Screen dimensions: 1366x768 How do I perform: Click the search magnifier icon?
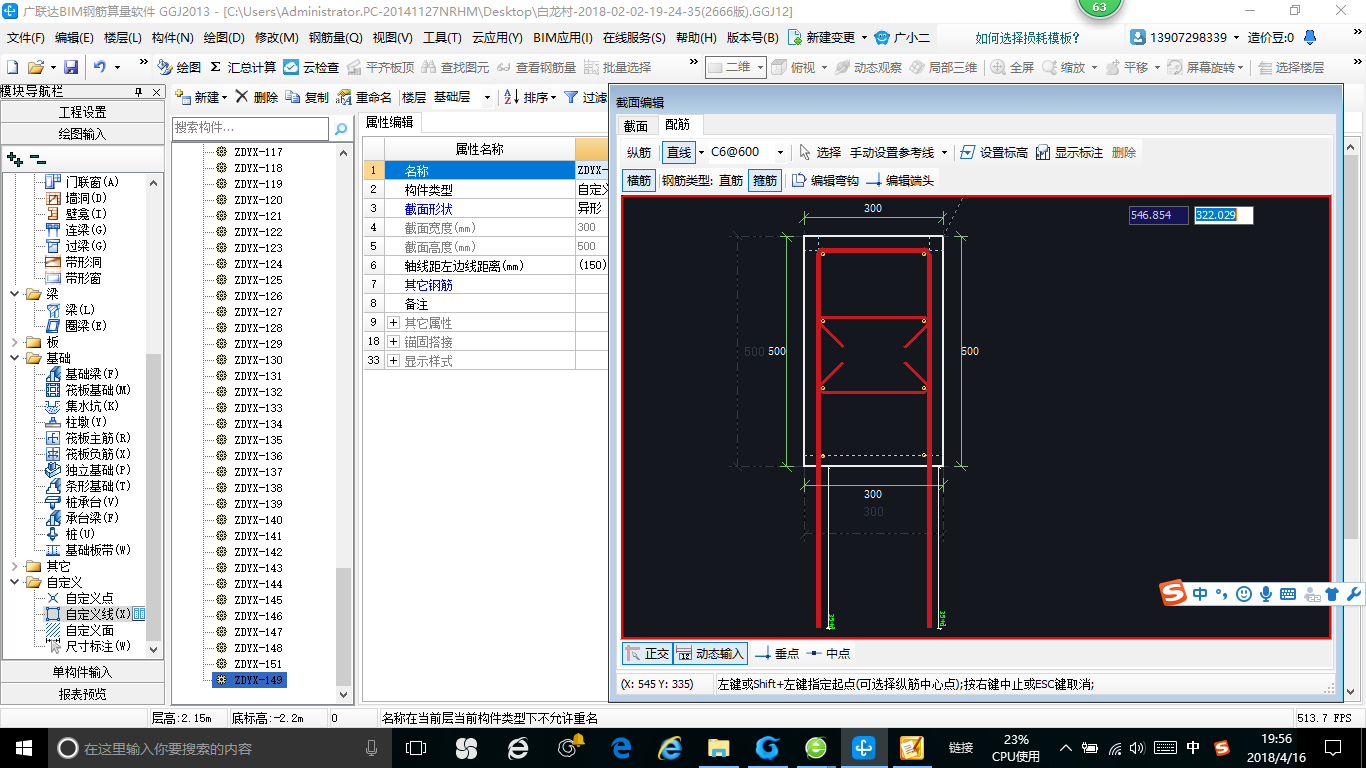(x=341, y=128)
